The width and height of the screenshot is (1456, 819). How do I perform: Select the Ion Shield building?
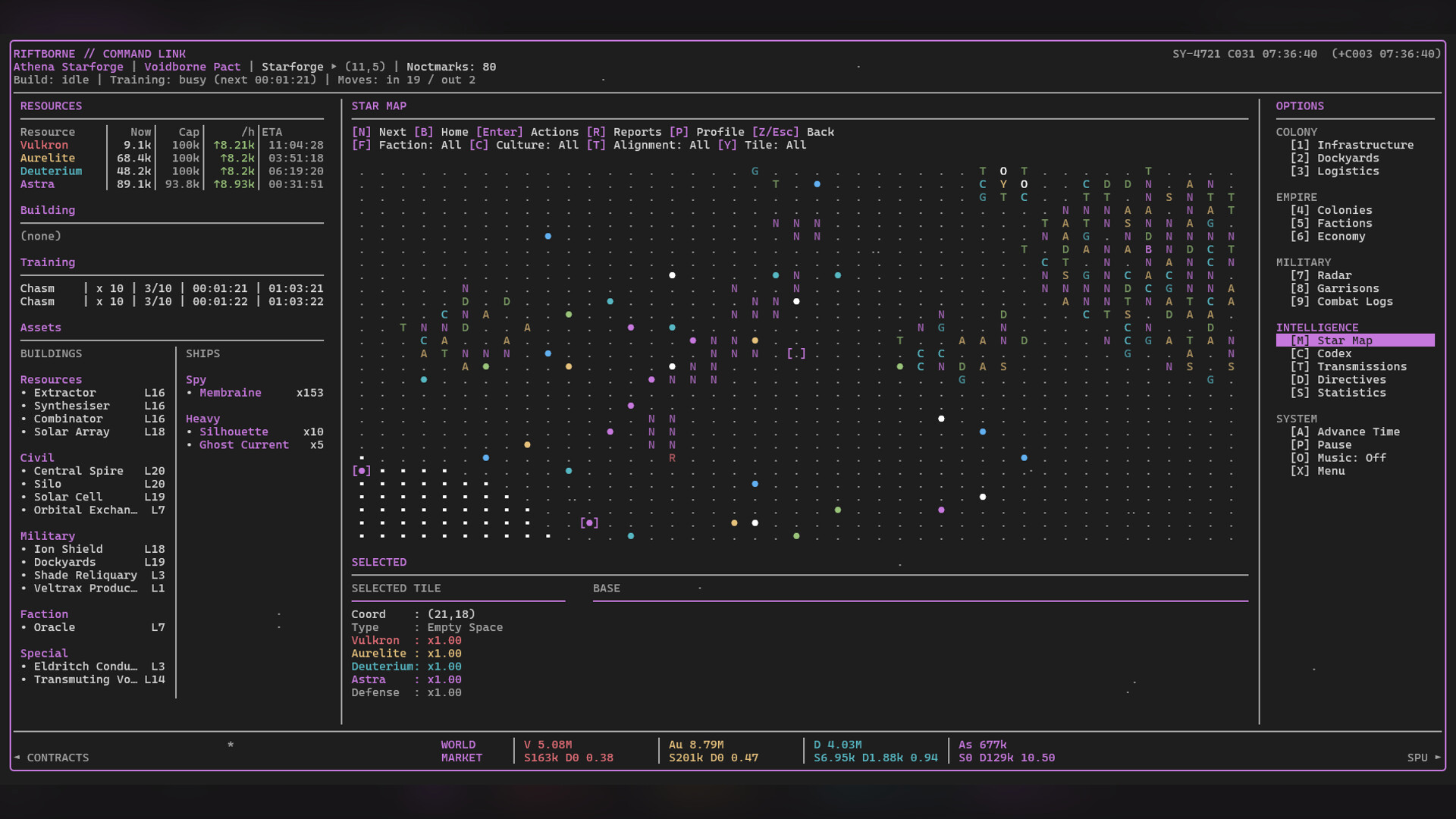(93, 549)
